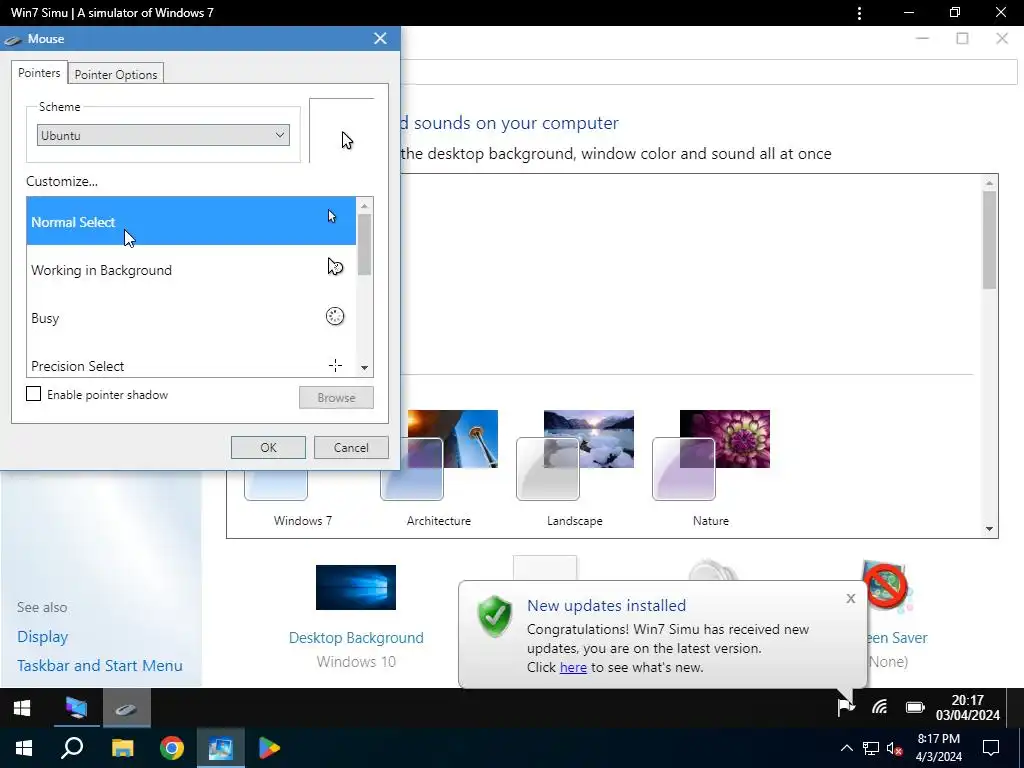This screenshot has height=768, width=1024.
Task: Select the Pointers tab
Action: click(x=39, y=72)
